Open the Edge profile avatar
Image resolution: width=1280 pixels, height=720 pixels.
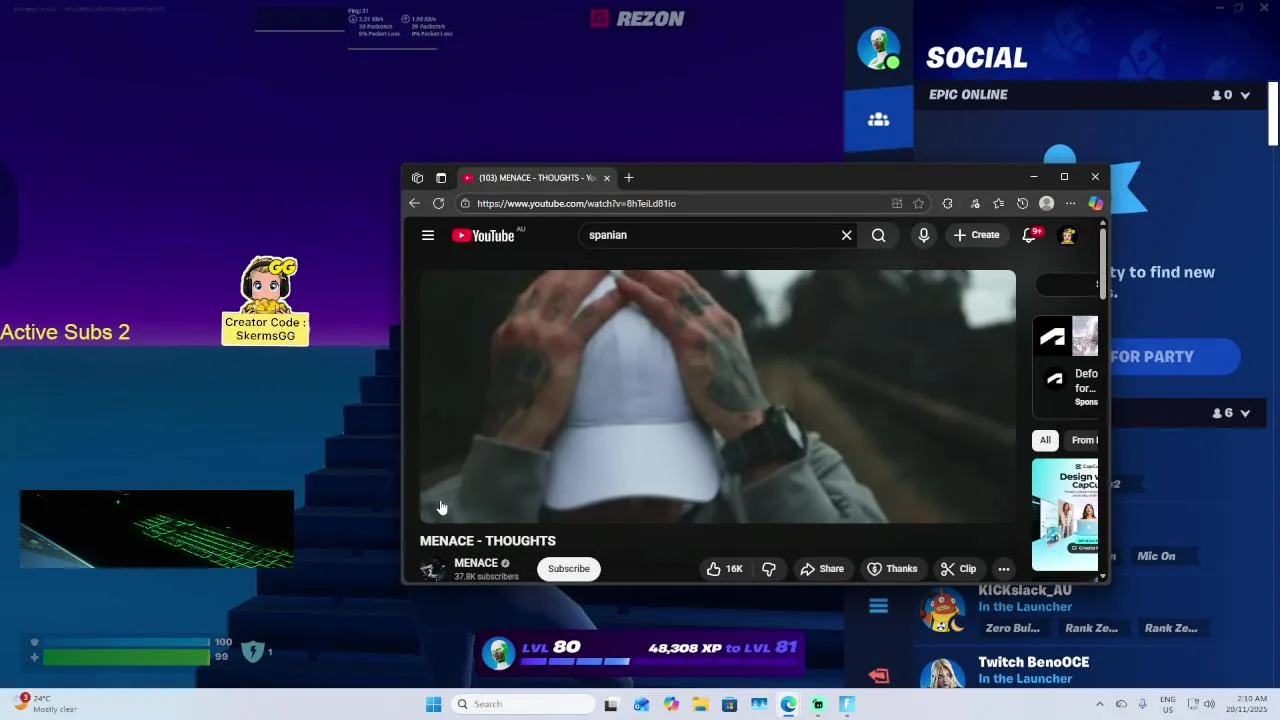(1047, 203)
